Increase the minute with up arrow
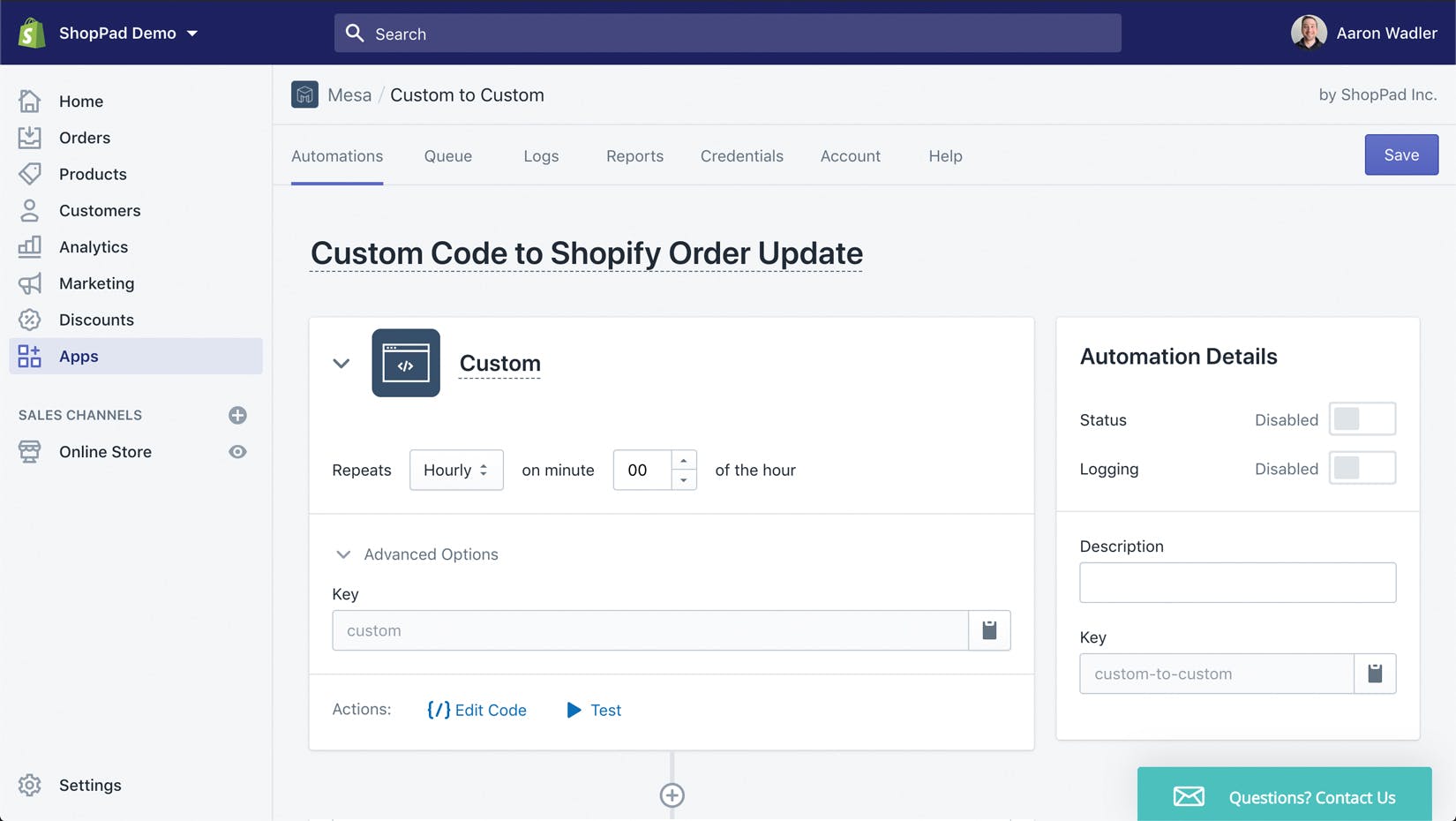Viewport: 1456px width, 821px height. 684,460
